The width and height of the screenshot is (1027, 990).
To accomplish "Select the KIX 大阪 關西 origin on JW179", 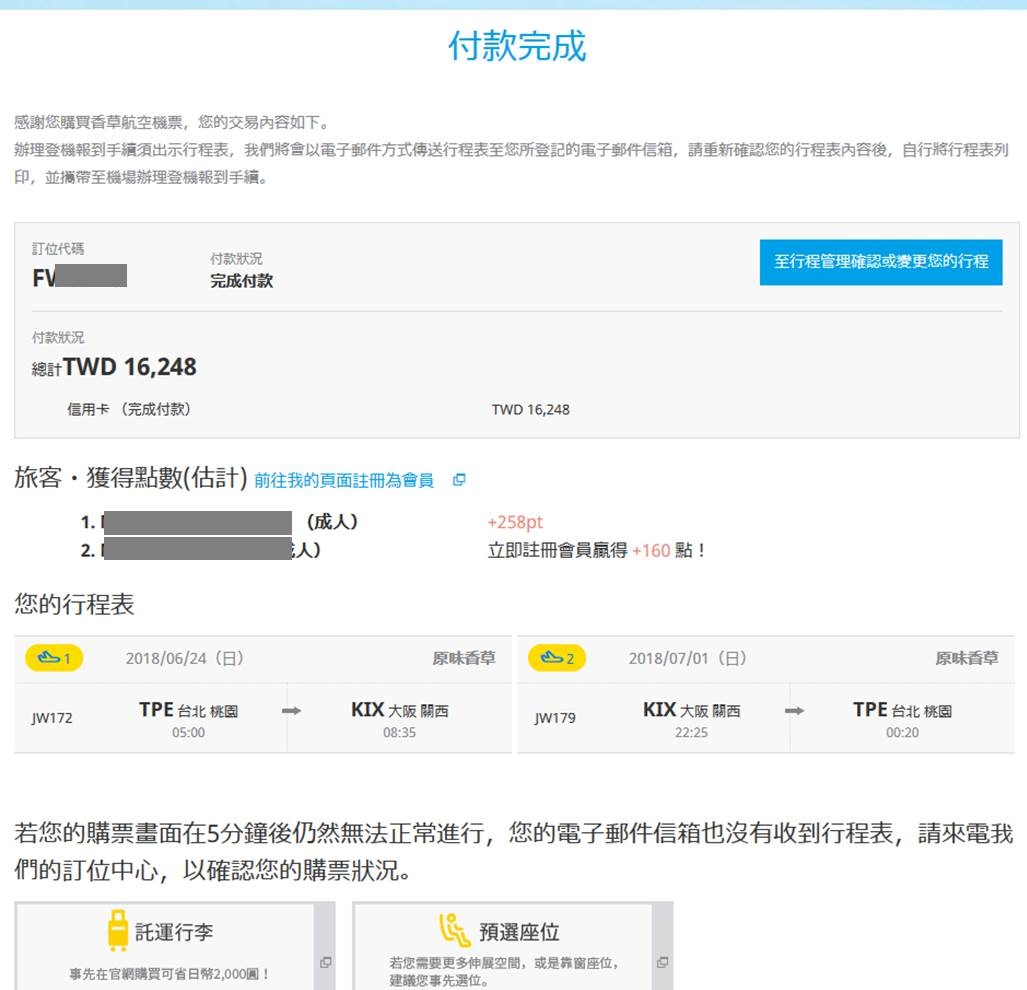I will coord(692,710).
